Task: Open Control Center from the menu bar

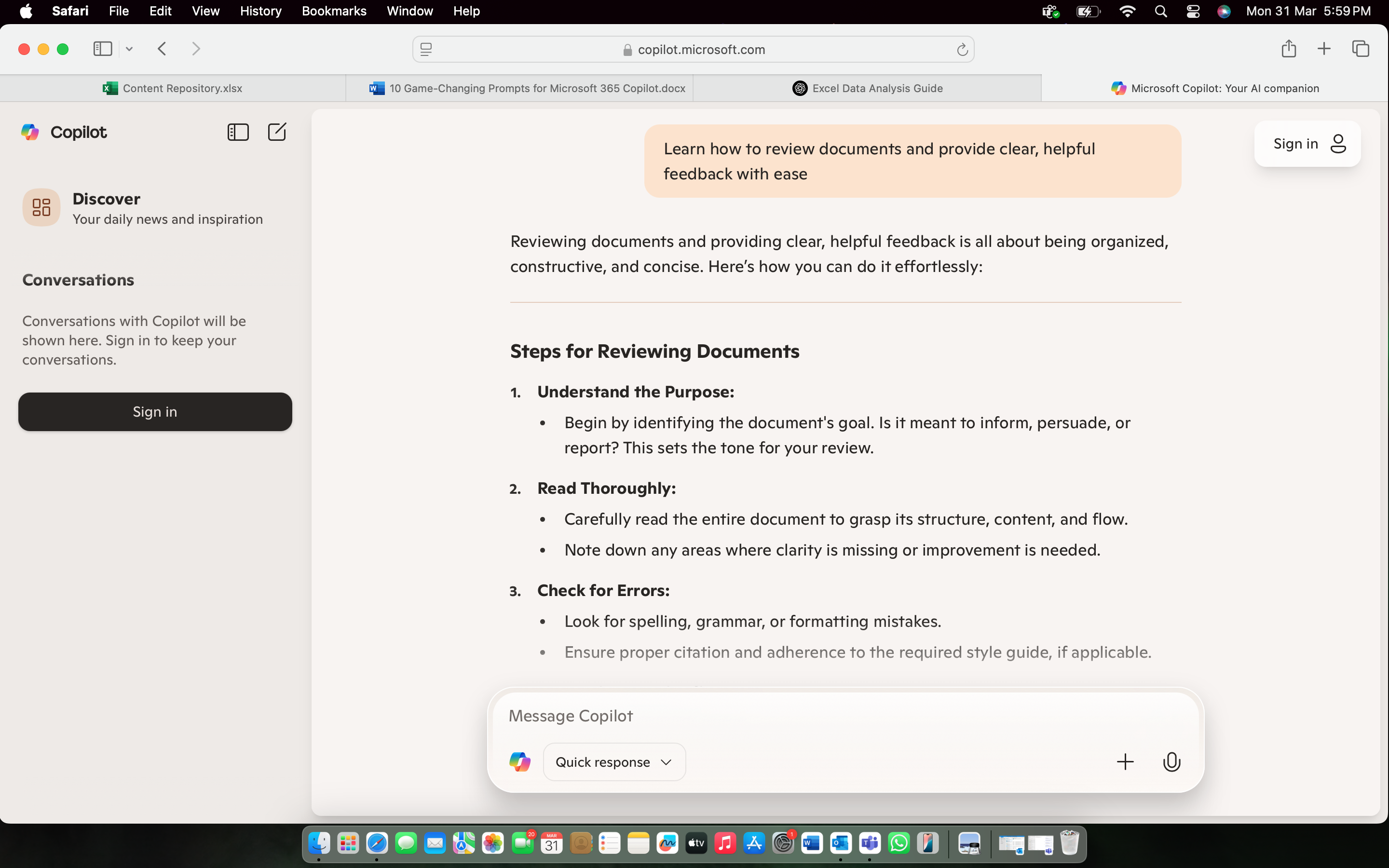Action: (1193, 12)
